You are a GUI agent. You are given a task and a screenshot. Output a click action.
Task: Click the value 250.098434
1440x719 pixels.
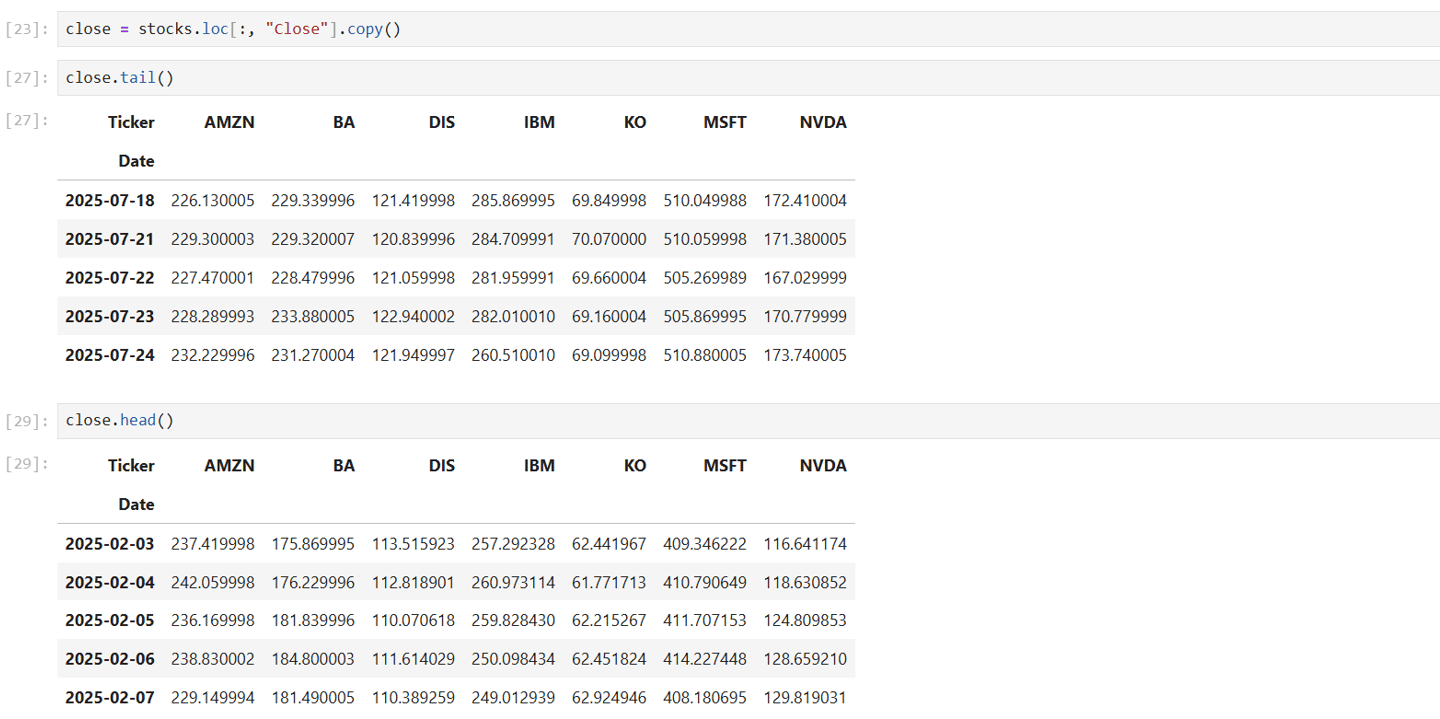(x=513, y=659)
